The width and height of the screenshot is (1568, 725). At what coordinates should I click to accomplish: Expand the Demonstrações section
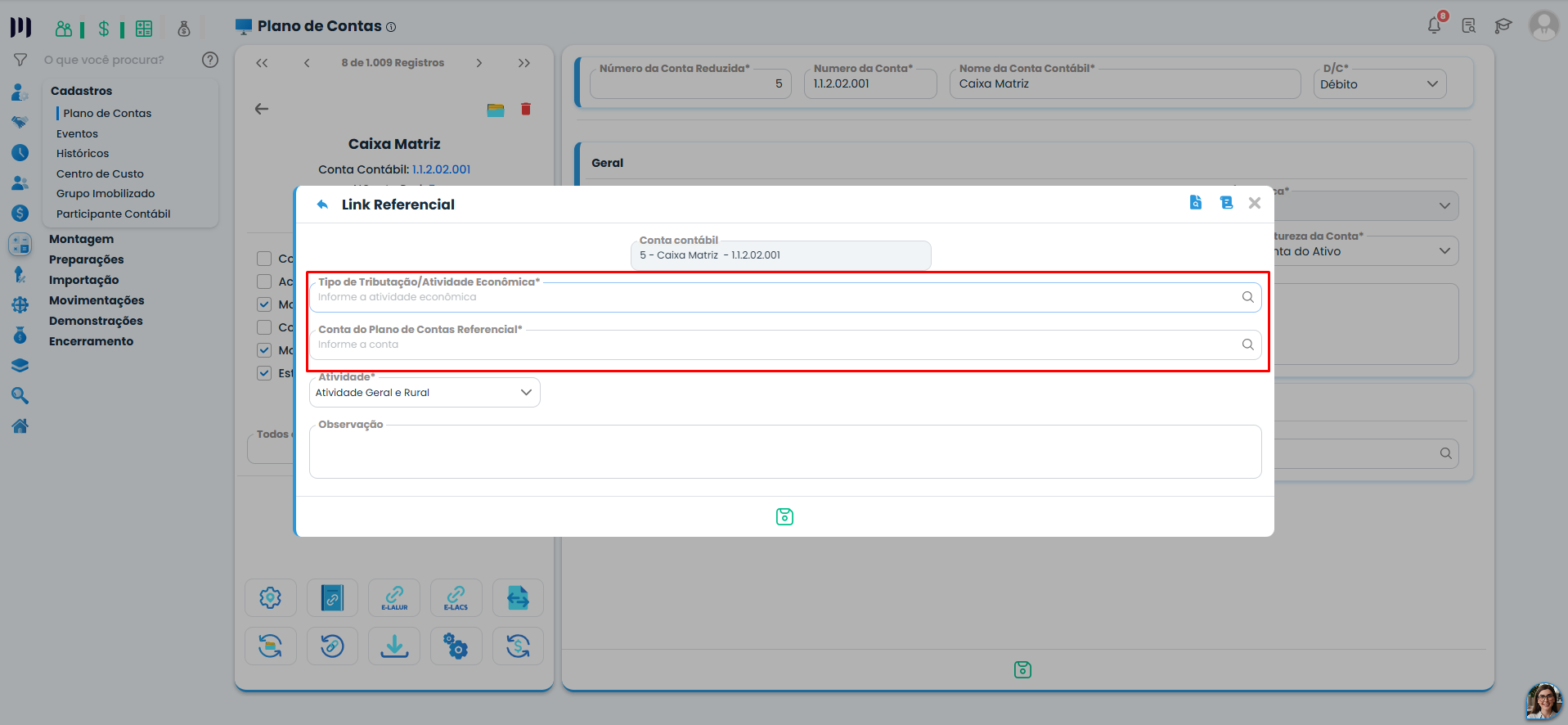[x=96, y=321]
